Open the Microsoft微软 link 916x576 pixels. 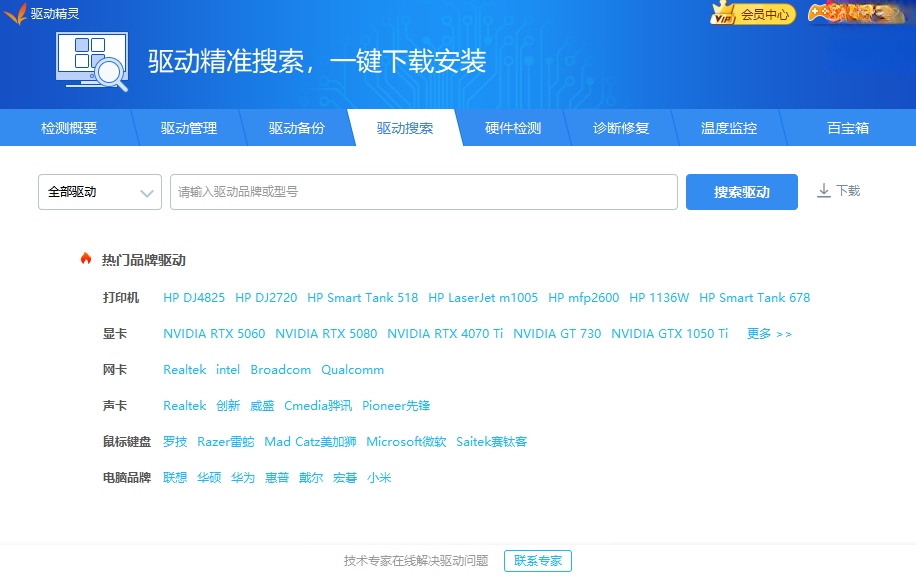coord(406,442)
